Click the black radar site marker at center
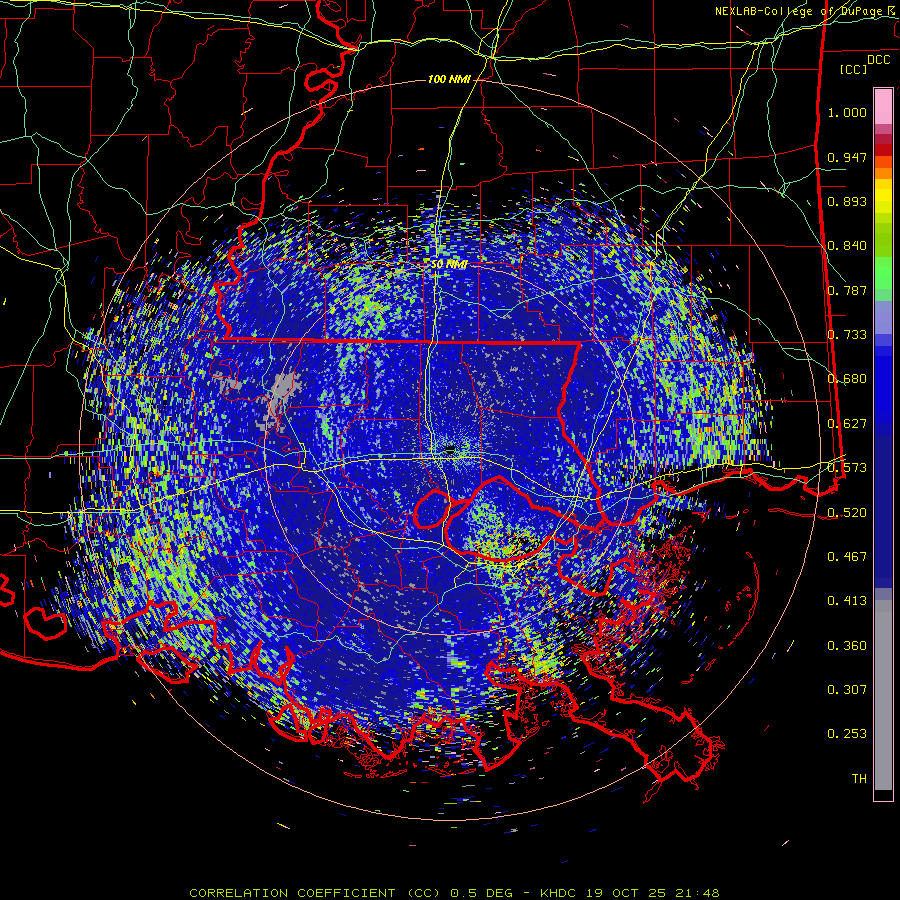This screenshot has height=900, width=900. [x=450, y=449]
